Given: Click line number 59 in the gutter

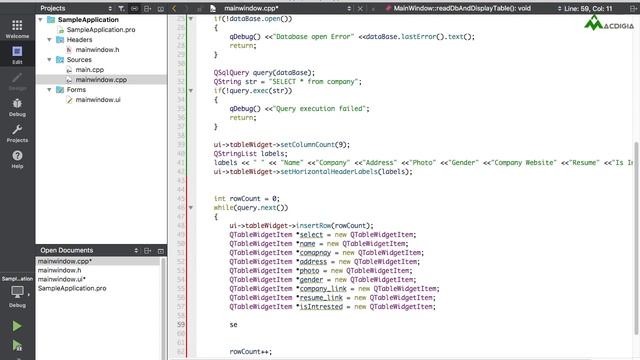Looking at the screenshot, I should point(181,324).
